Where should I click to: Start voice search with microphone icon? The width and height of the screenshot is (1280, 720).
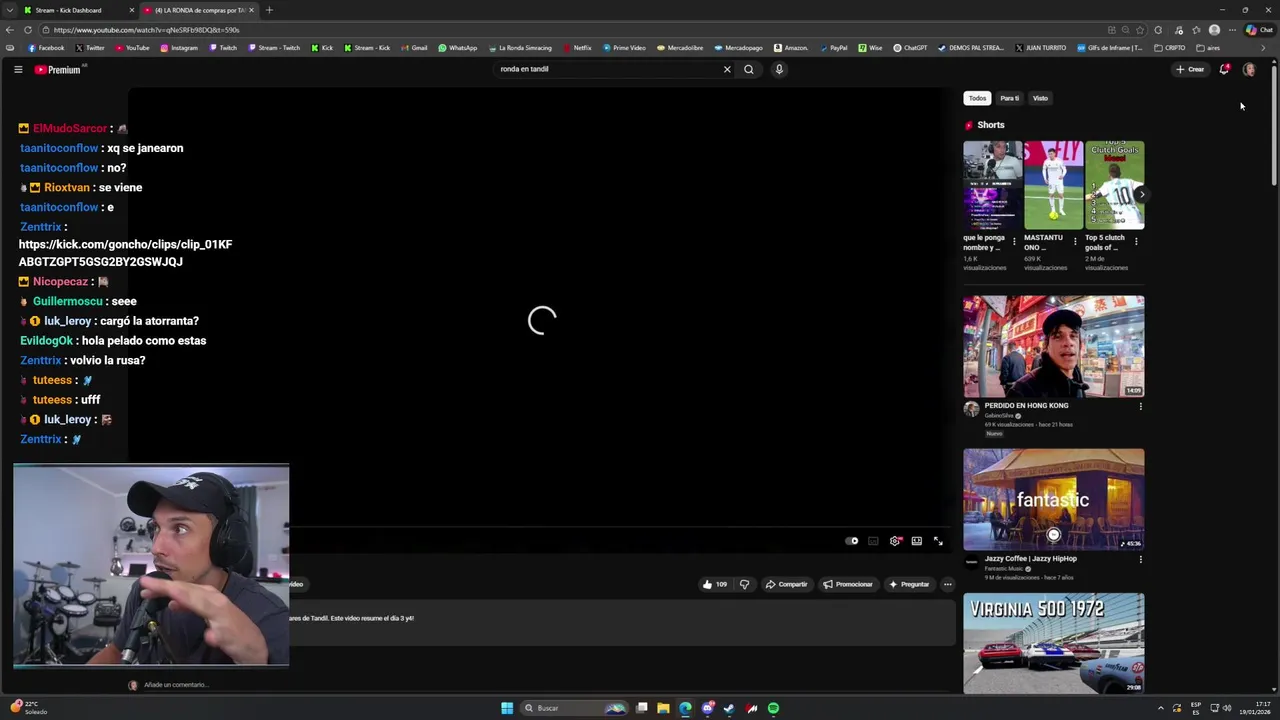click(779, 69)
